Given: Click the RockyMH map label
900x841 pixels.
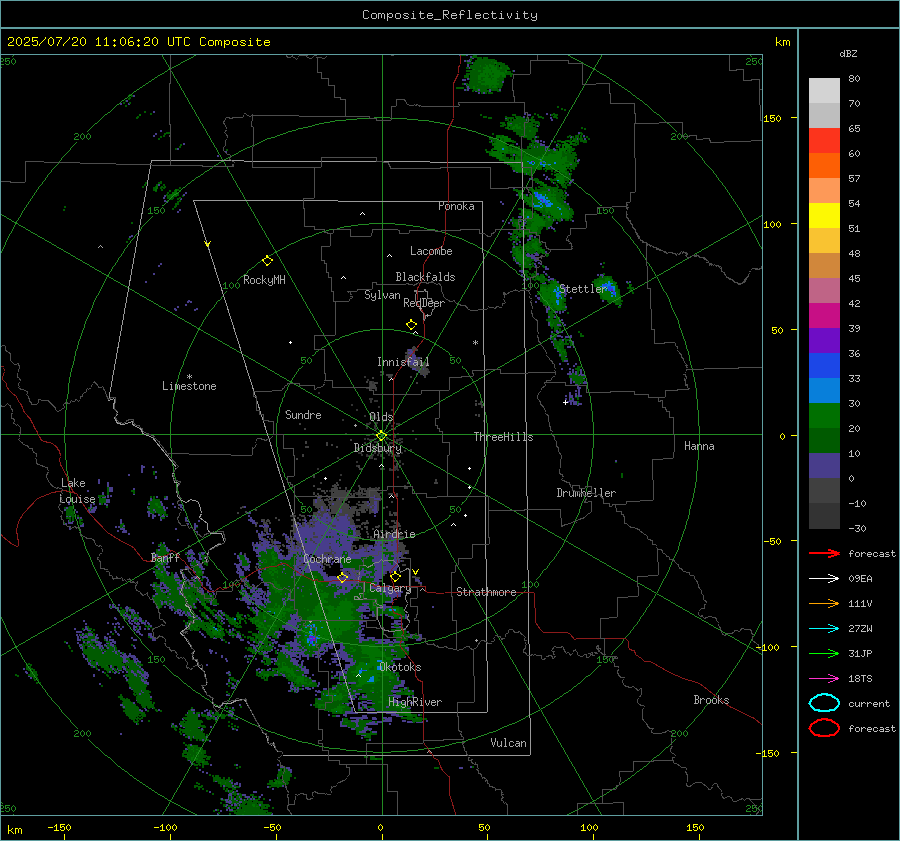Looking at the screenshot, I should pos(264,280).
